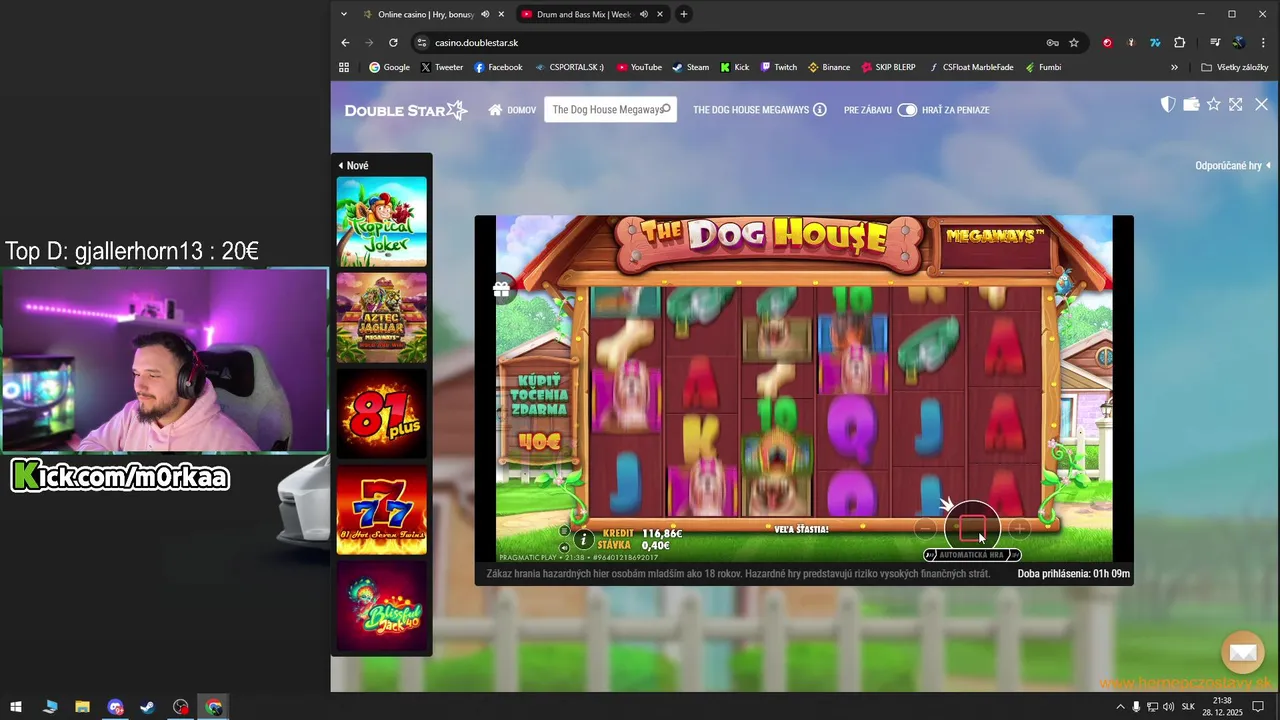
Task: Increase the bet with the plus button
Action: pos(1019,528)
